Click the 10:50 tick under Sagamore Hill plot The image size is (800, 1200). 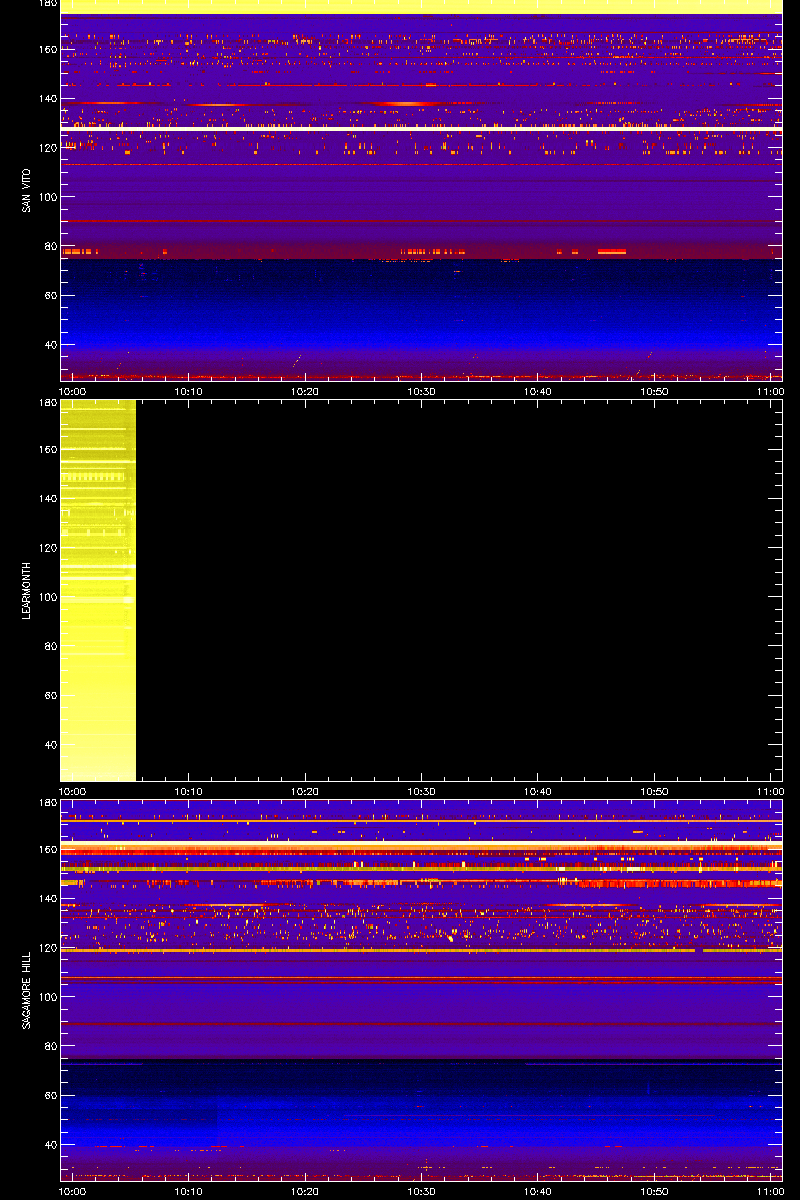pyautogui.click(x=654, y=1191)
